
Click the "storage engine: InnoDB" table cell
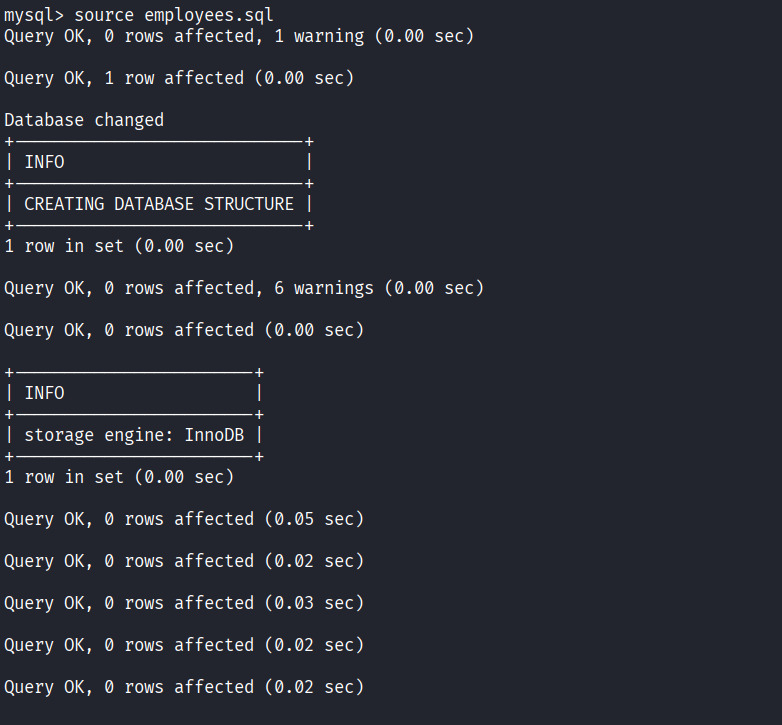(x=134, y=435)
